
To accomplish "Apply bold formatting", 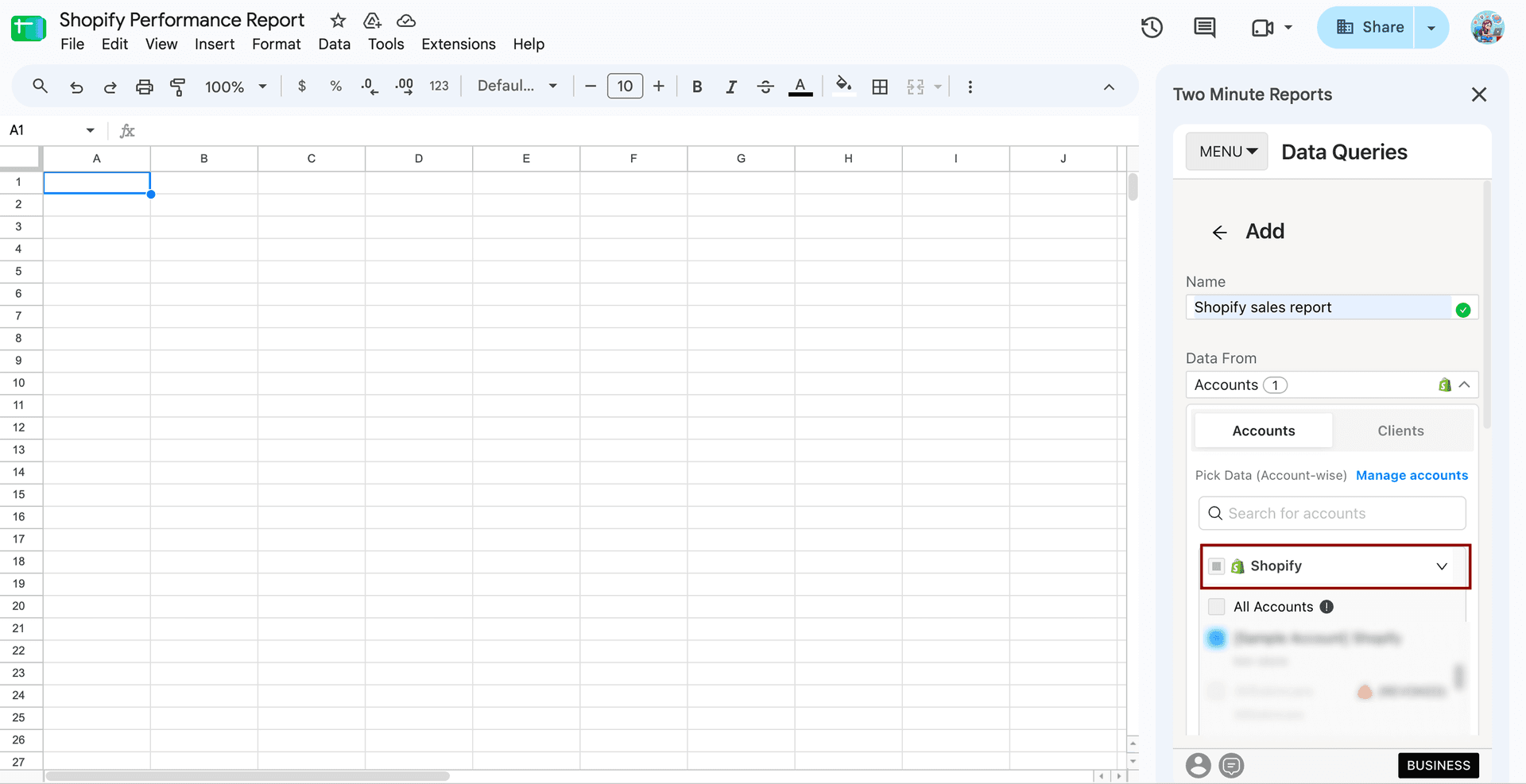I will point(697,87).
